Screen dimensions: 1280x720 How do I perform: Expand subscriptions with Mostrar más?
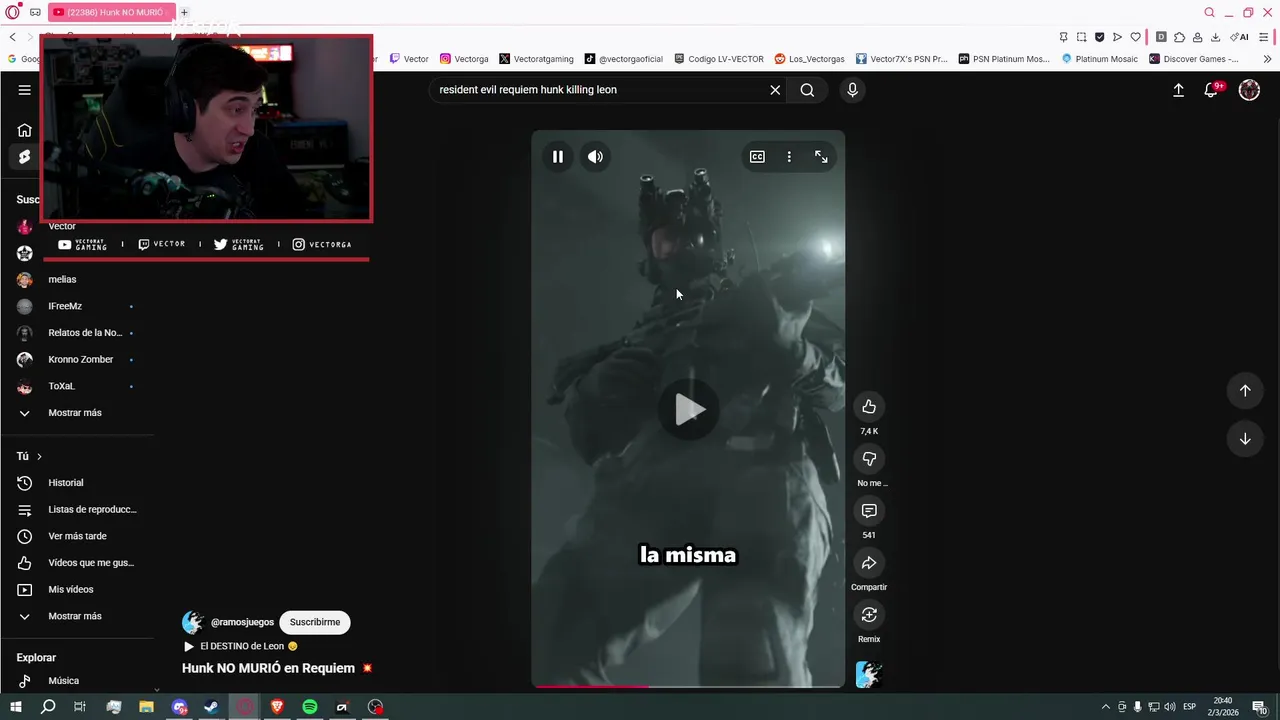(x=77, y=413)
